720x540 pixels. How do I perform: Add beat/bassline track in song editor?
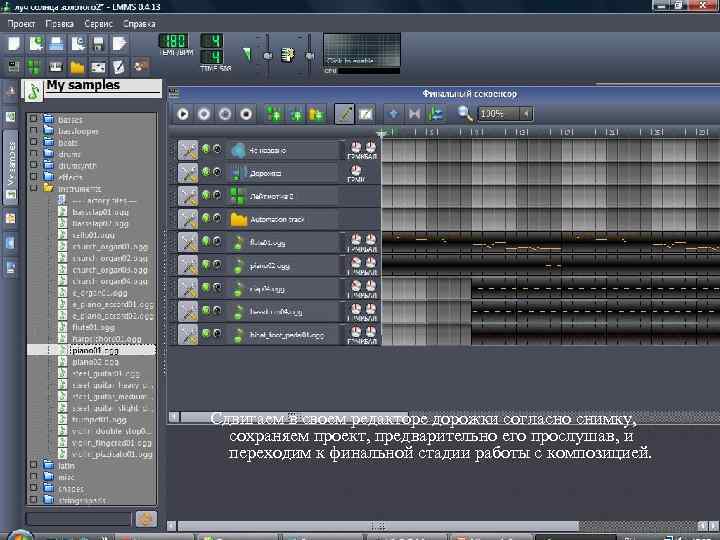[274, 114]
